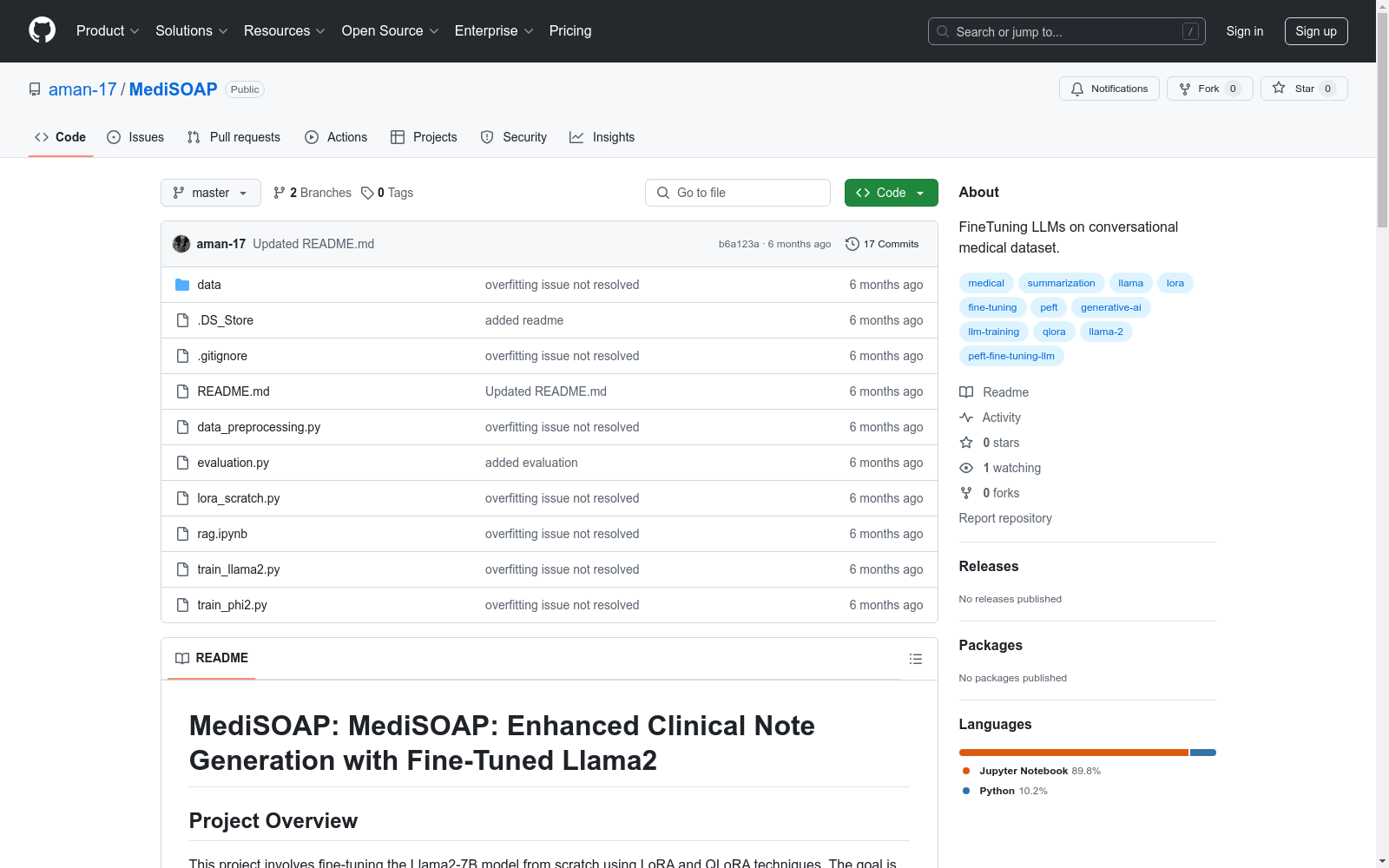
Task: Click the book icon beside Readme in About
Action: [x=966, y=392]
